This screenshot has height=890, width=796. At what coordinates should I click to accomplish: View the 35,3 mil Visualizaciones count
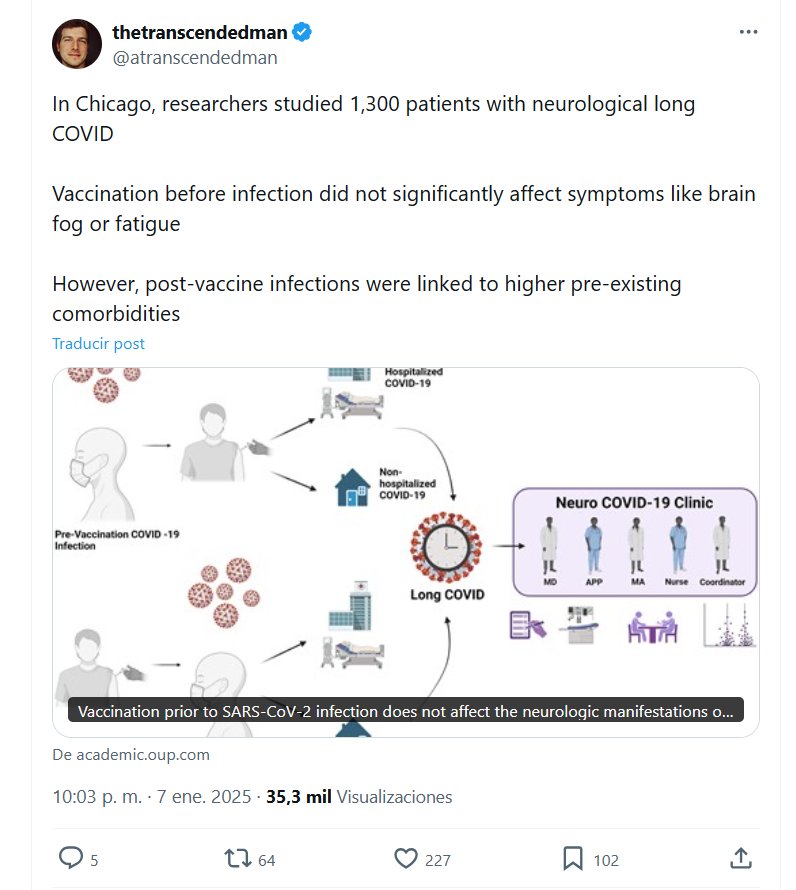(x=359, y=797)
